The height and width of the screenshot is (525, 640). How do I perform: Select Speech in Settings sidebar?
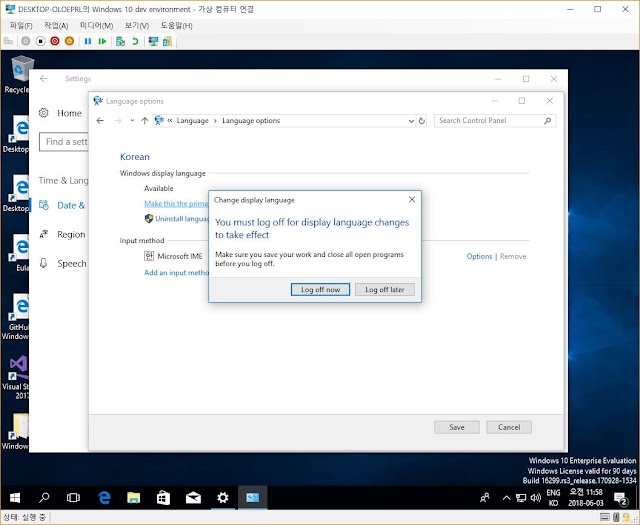coord(62,263)
